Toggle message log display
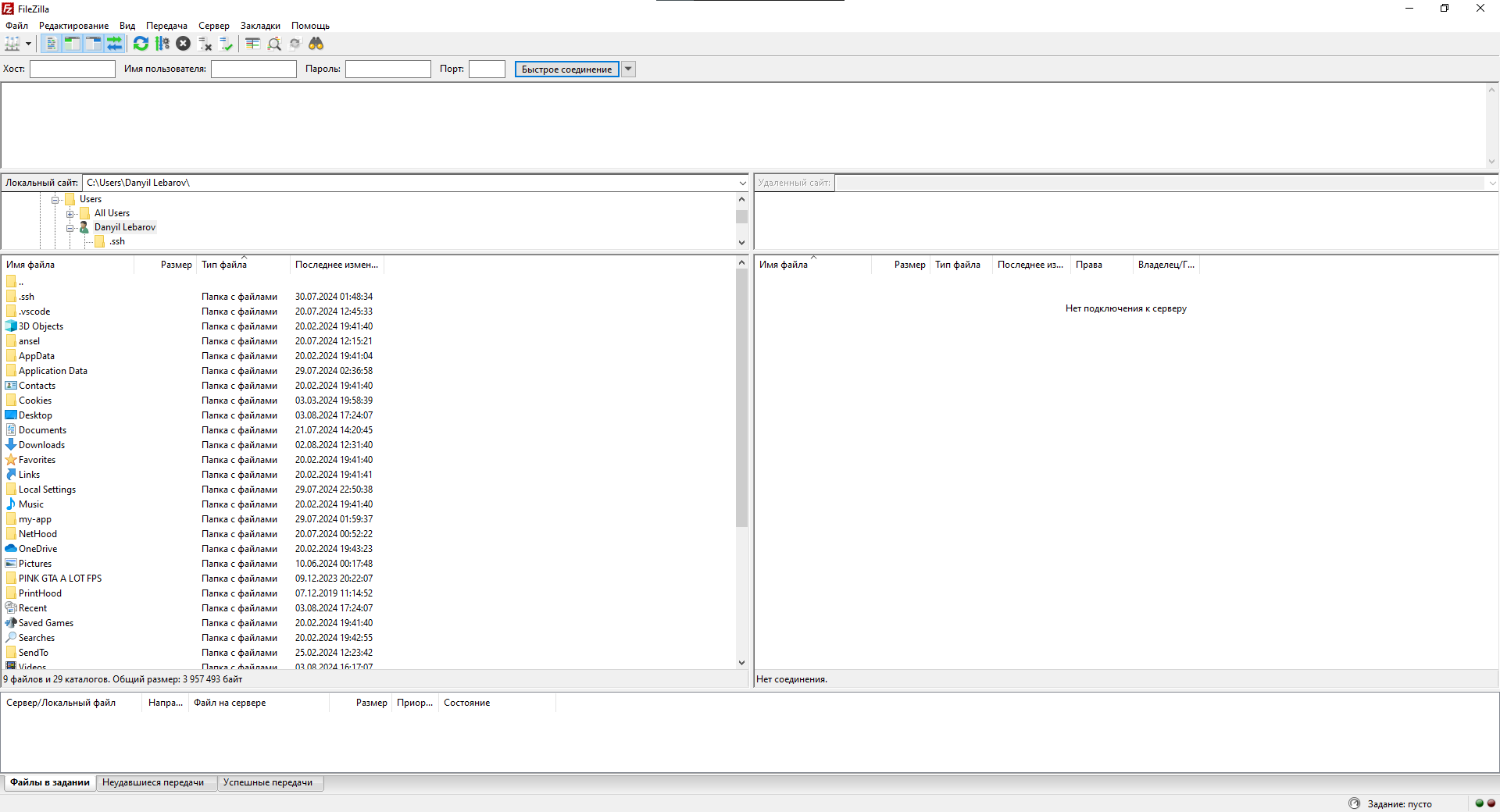1500x812 pixels. 51,44
